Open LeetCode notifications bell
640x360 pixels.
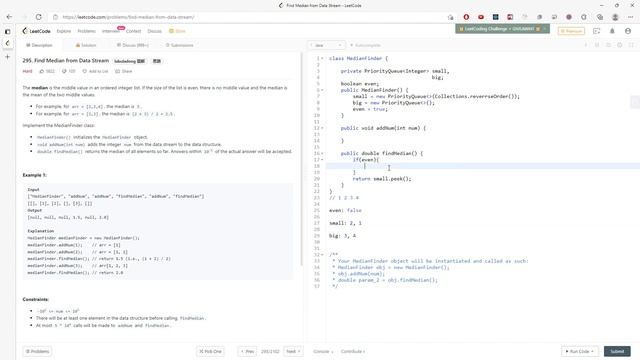[x=612, y=31]
